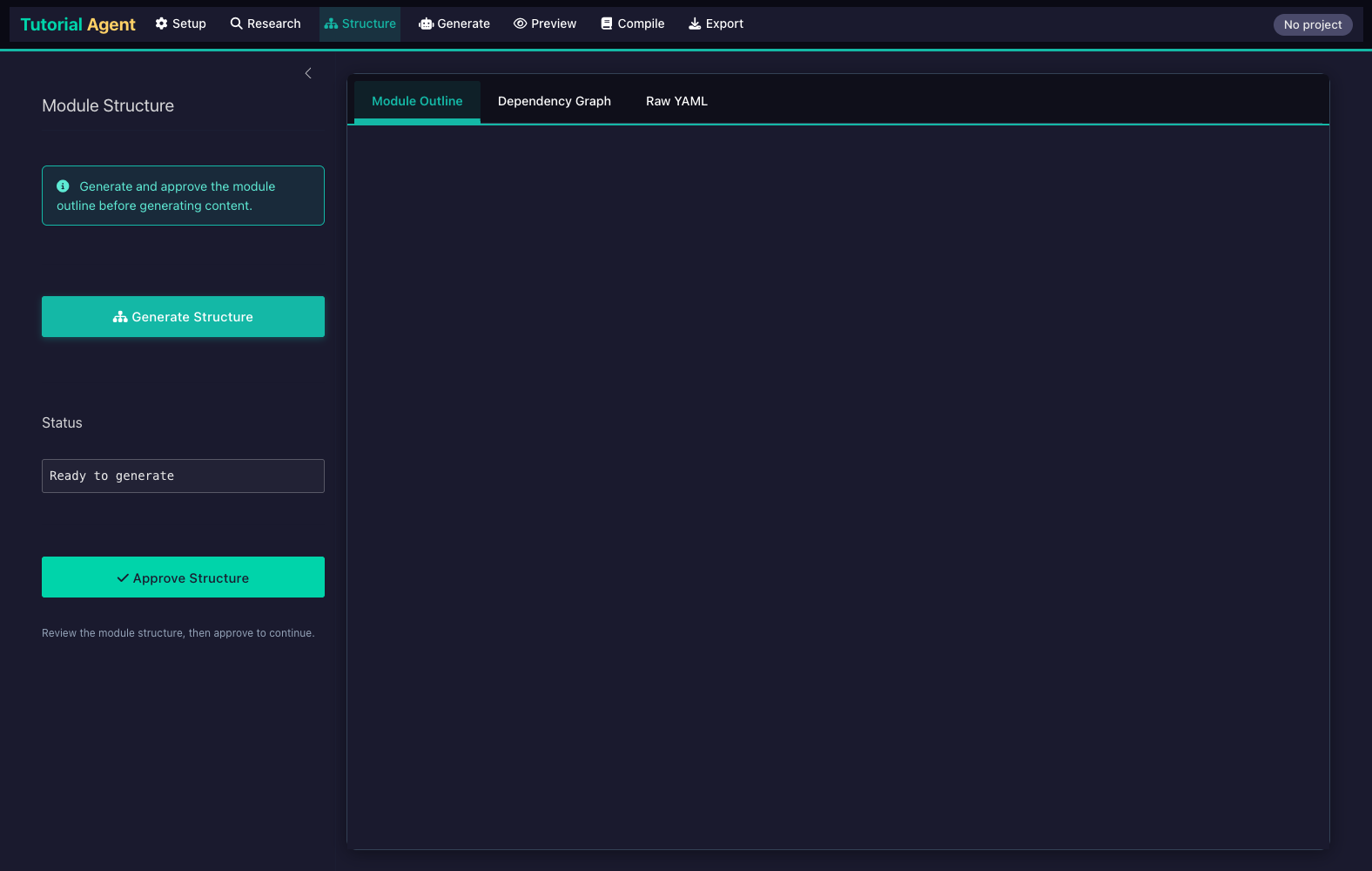Screen dimensions: 1372x871
Task: Click the info icon in the notice box
Action: point(63,186)
